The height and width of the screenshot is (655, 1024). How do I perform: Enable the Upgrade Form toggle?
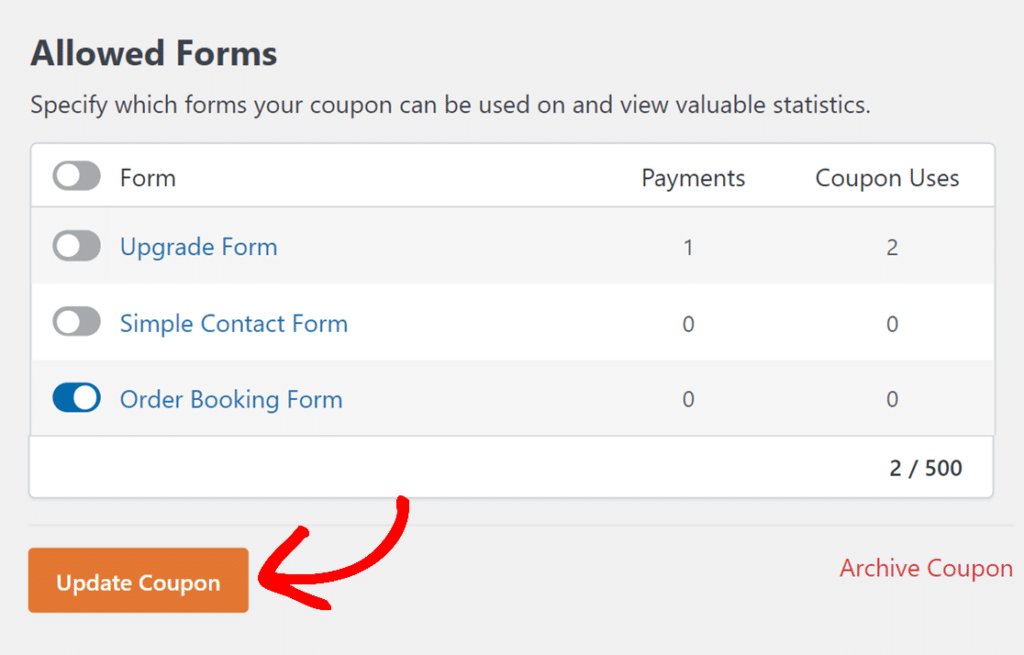tap(76, 247)
